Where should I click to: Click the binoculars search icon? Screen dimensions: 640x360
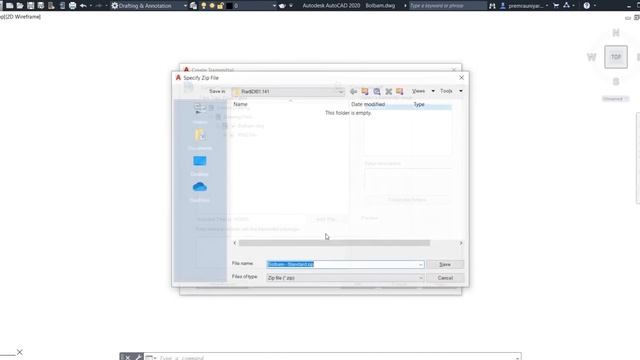pos(492,6)
